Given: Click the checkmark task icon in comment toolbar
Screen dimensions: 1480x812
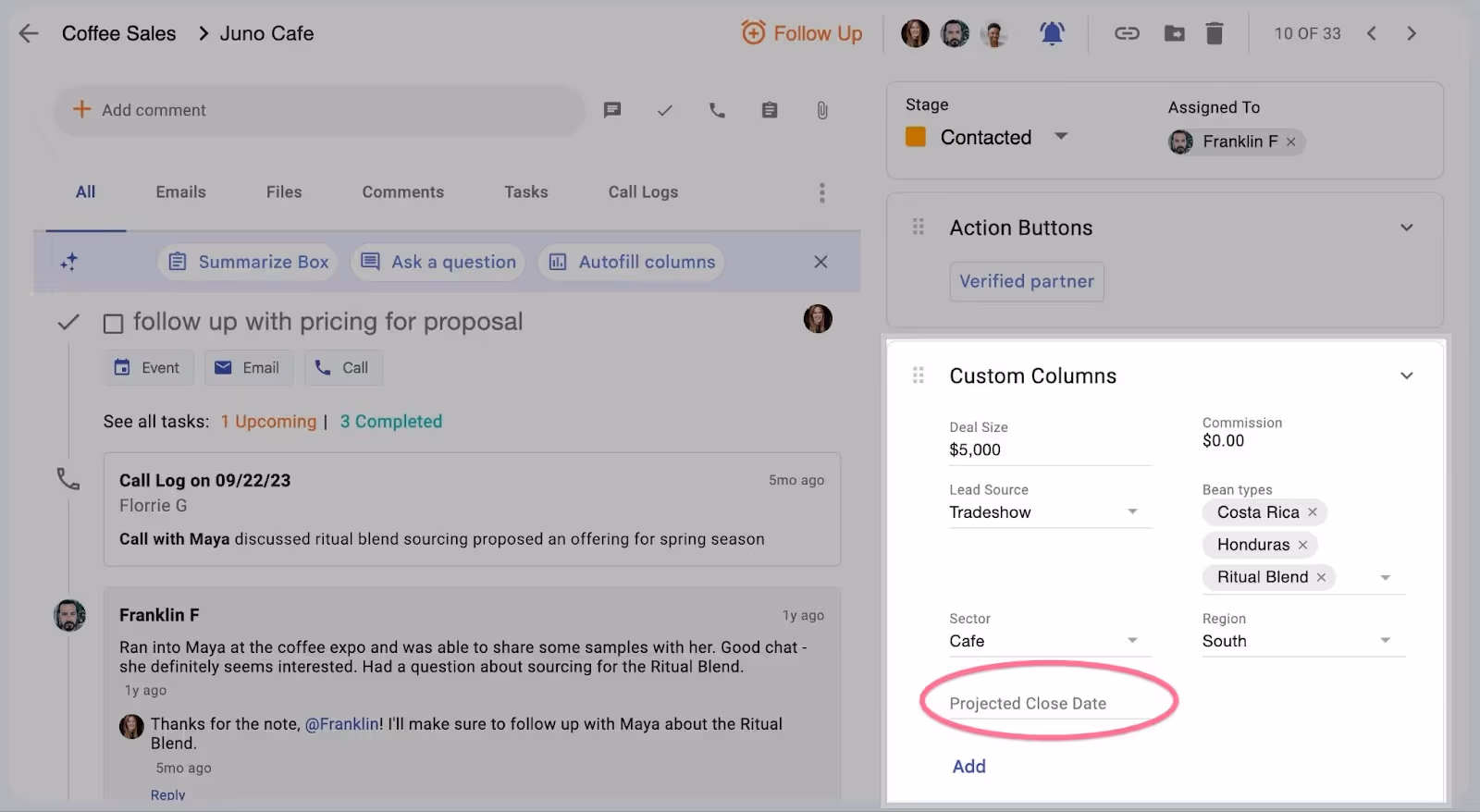Looking at the screenshot, I should click(x=664, y=110).
